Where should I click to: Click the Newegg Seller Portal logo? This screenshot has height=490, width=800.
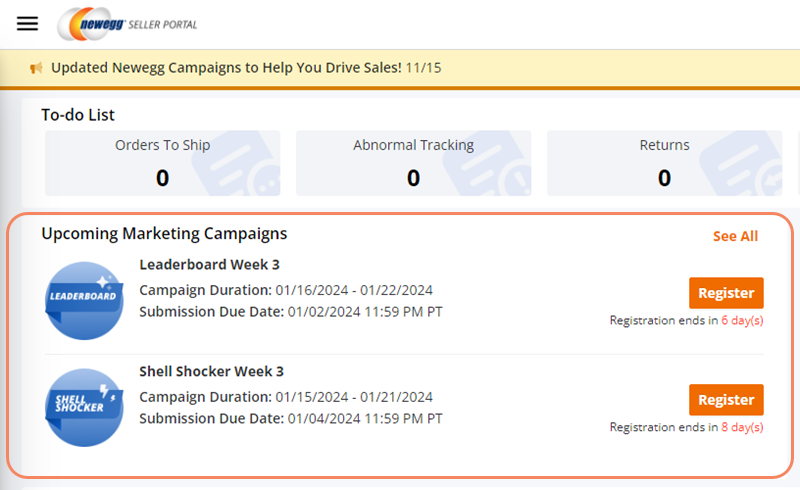(127, 24)
